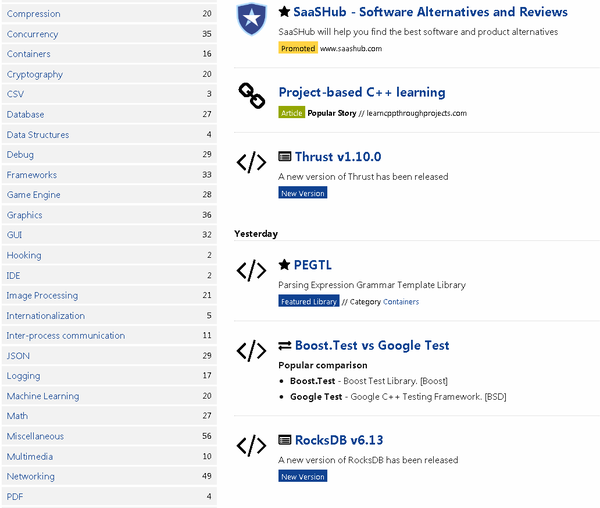Select the Networking category
This screenshot has height=508, width=600.
click(x=109, y=476)
